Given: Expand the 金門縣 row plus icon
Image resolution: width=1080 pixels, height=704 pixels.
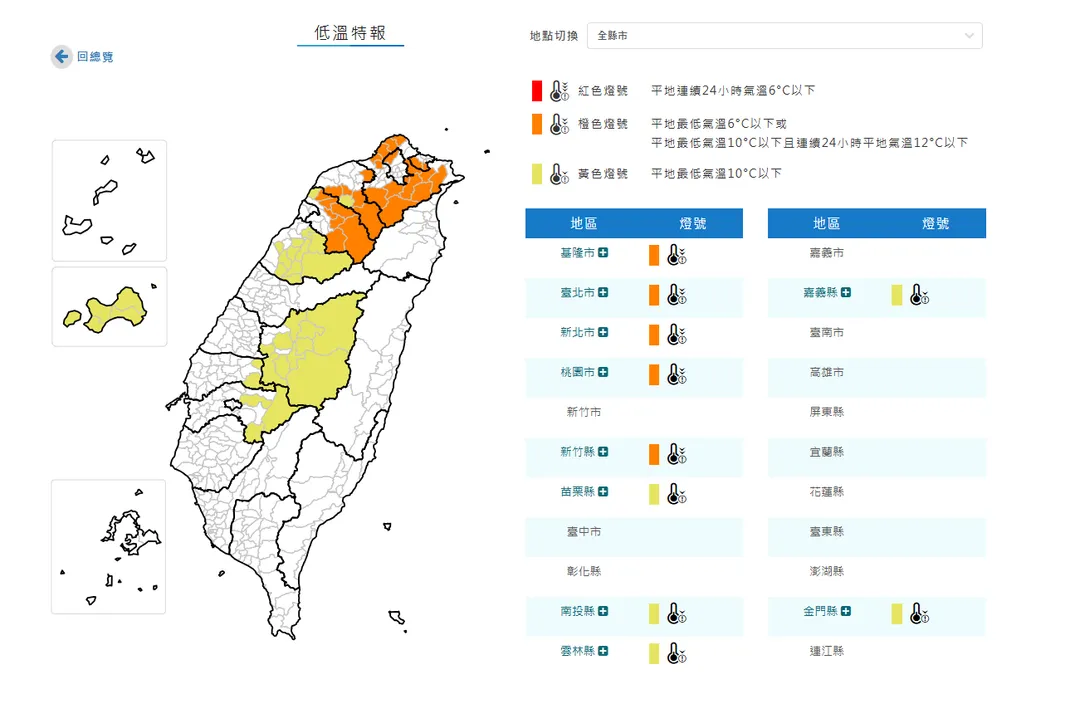Looking at the screenshot, I should pos(846,611).
